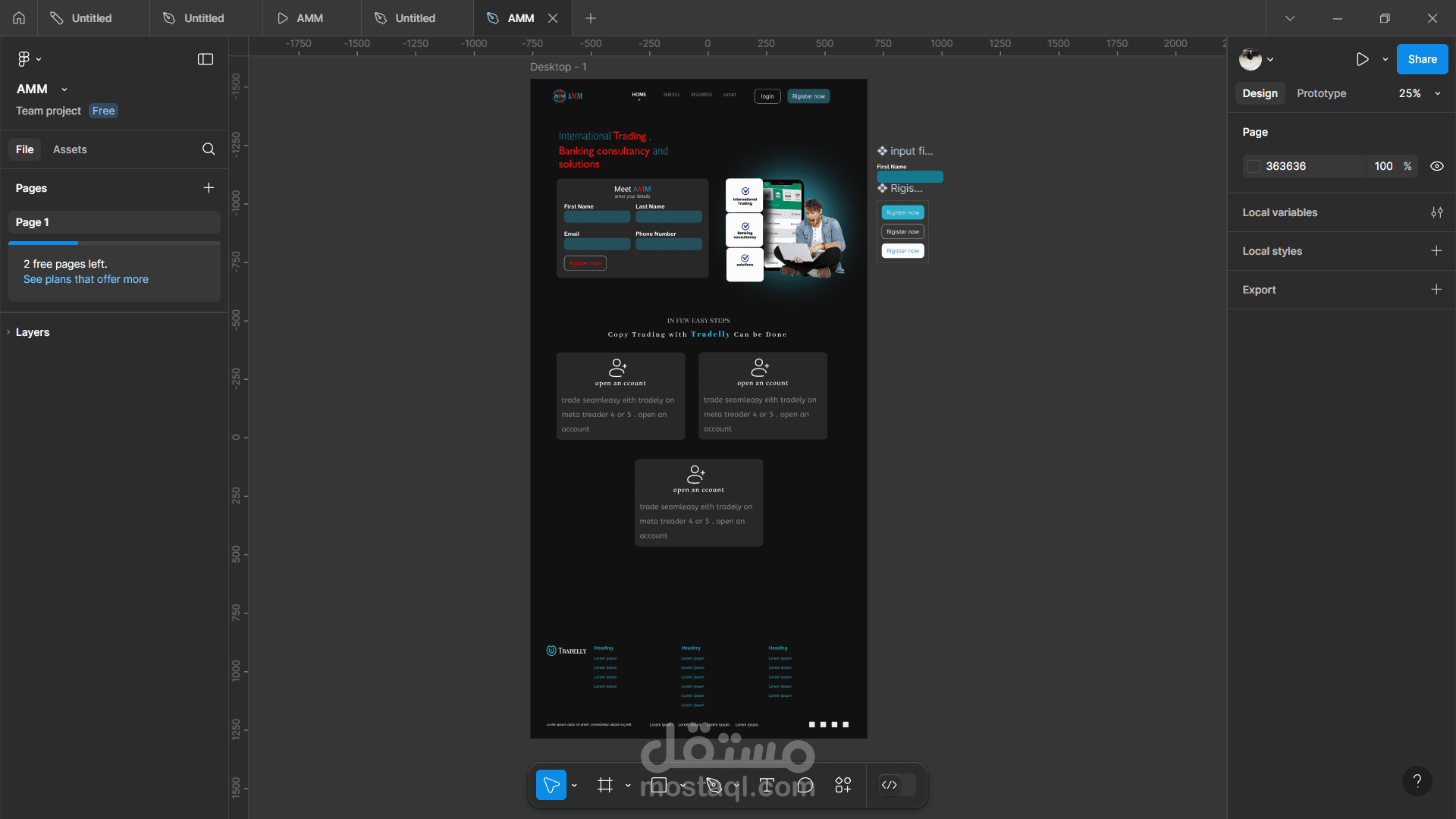Close the active AMM tab

pyautogui.click(x=553, y=18)
